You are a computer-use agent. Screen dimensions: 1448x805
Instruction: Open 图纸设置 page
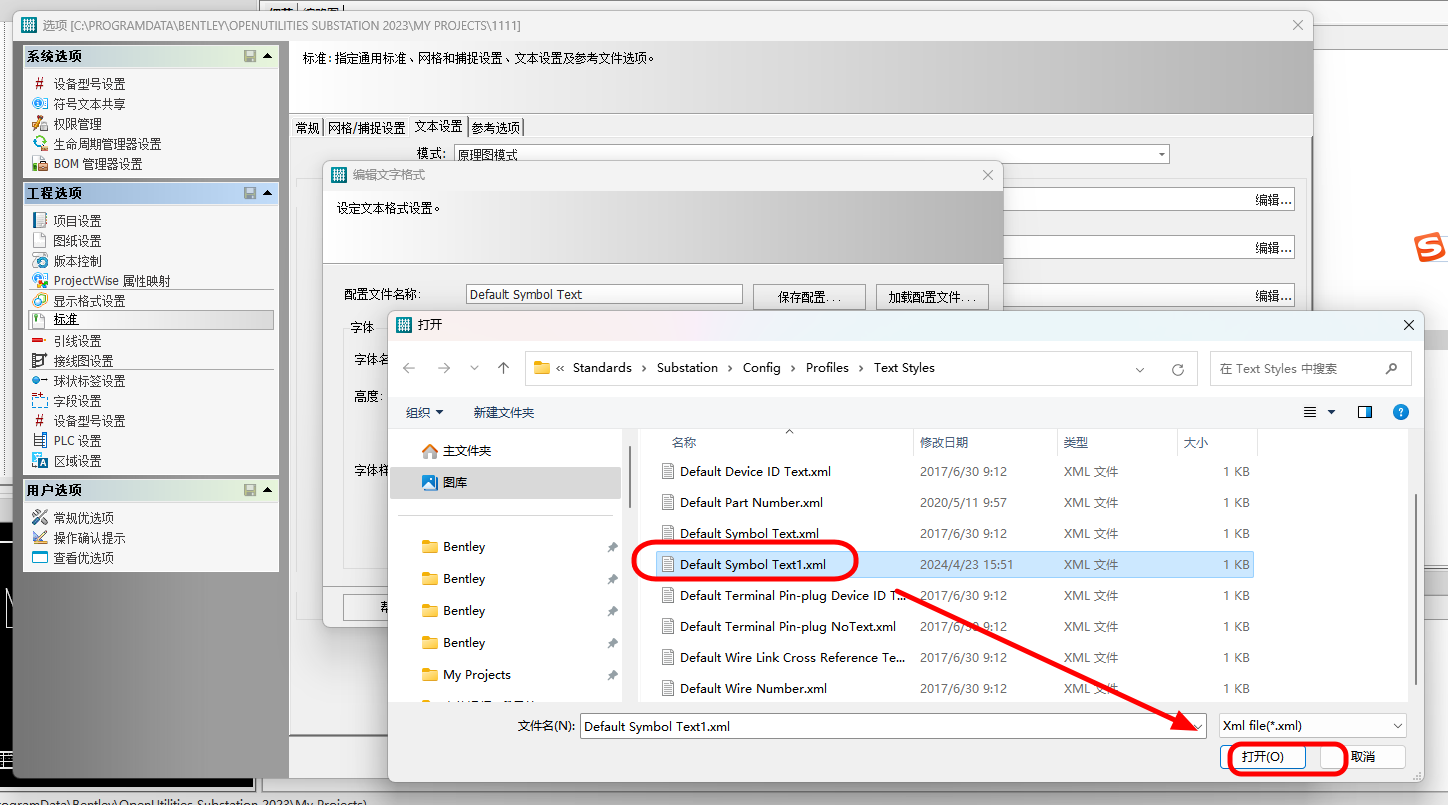point(77,241)
